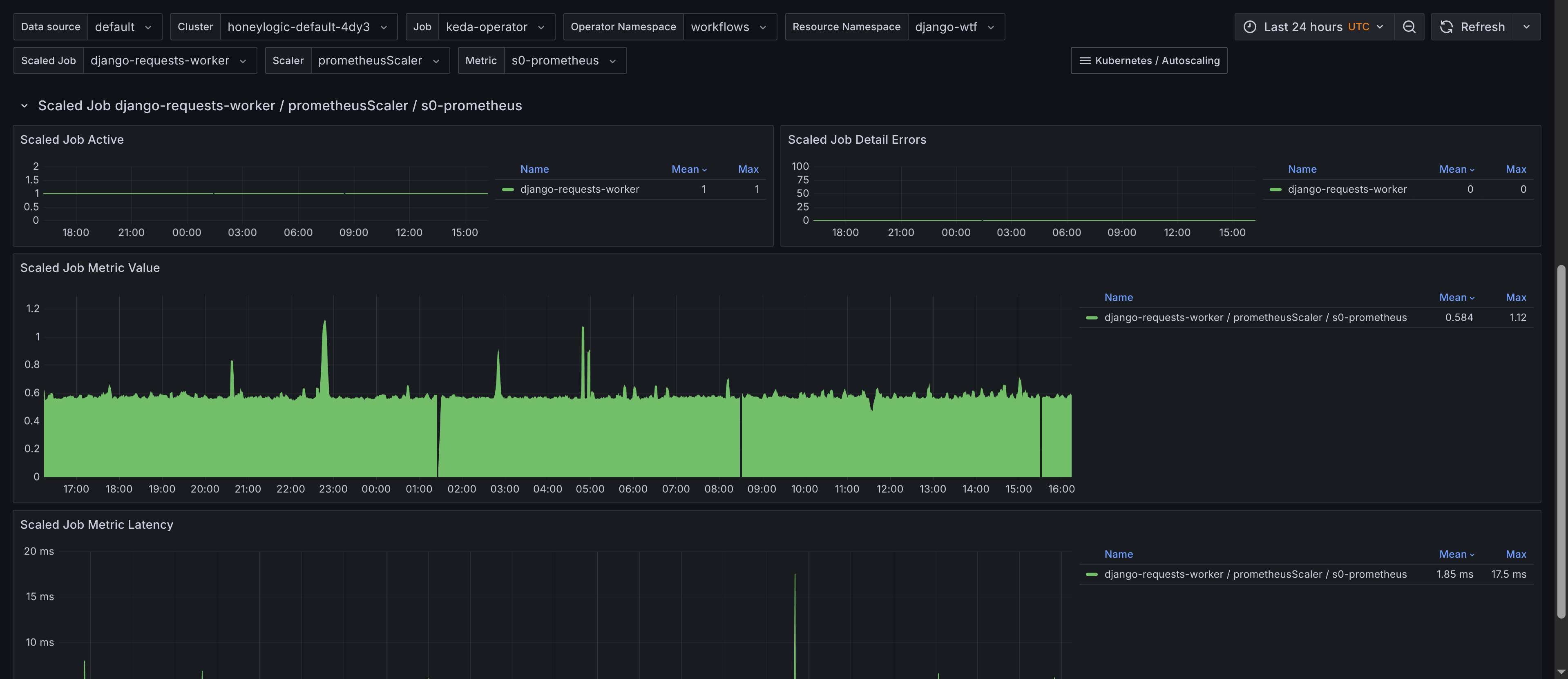Toggle Metric Latency legend series entry
The width and height of the screenshot is (1568, 679).
pyautogui.click(x=1255, y=574)
